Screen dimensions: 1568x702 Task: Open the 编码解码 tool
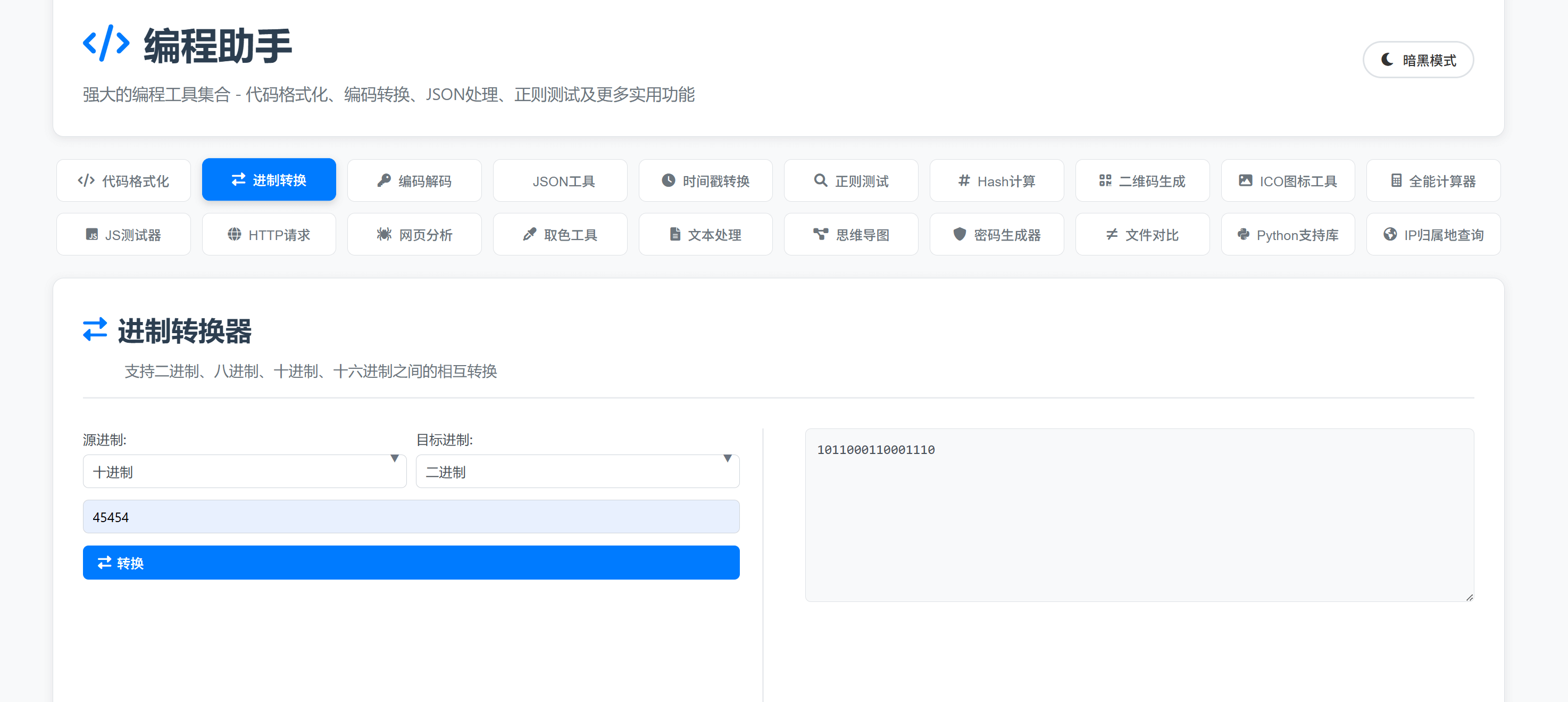click(x=414, y=180)
